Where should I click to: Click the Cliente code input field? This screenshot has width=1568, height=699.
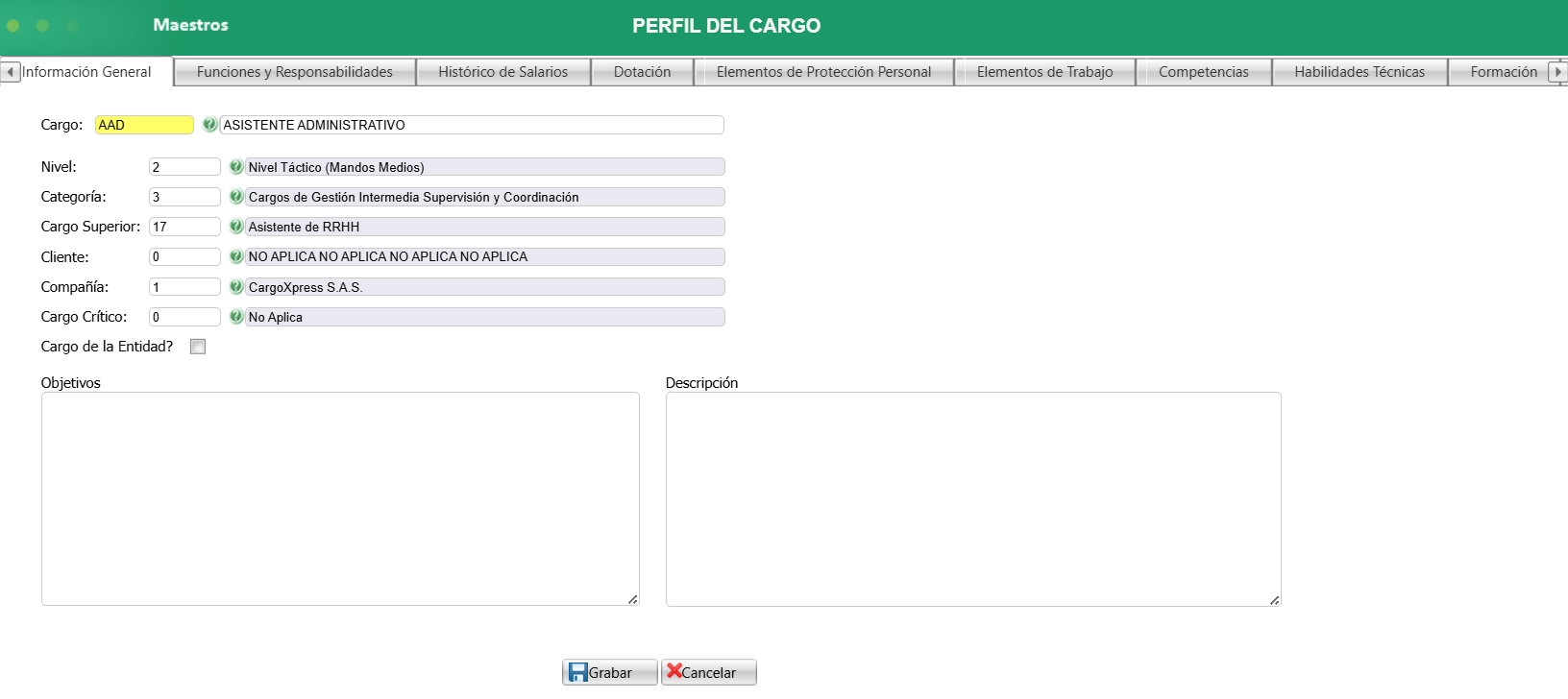184,256
